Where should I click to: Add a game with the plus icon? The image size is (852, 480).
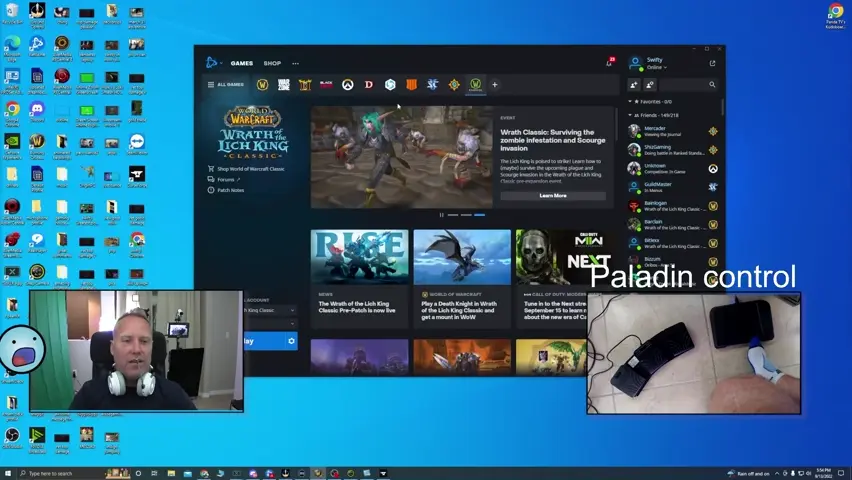494,85
